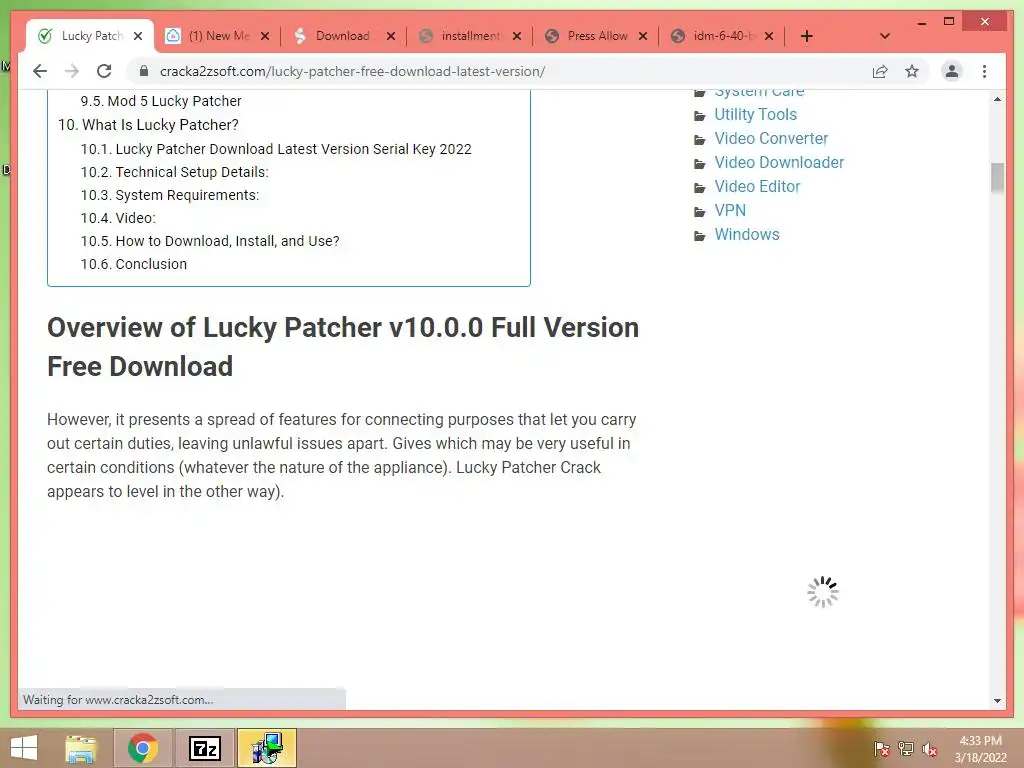Open the Windows category link
Screen dimensions: 1024x768
point(747,234)
